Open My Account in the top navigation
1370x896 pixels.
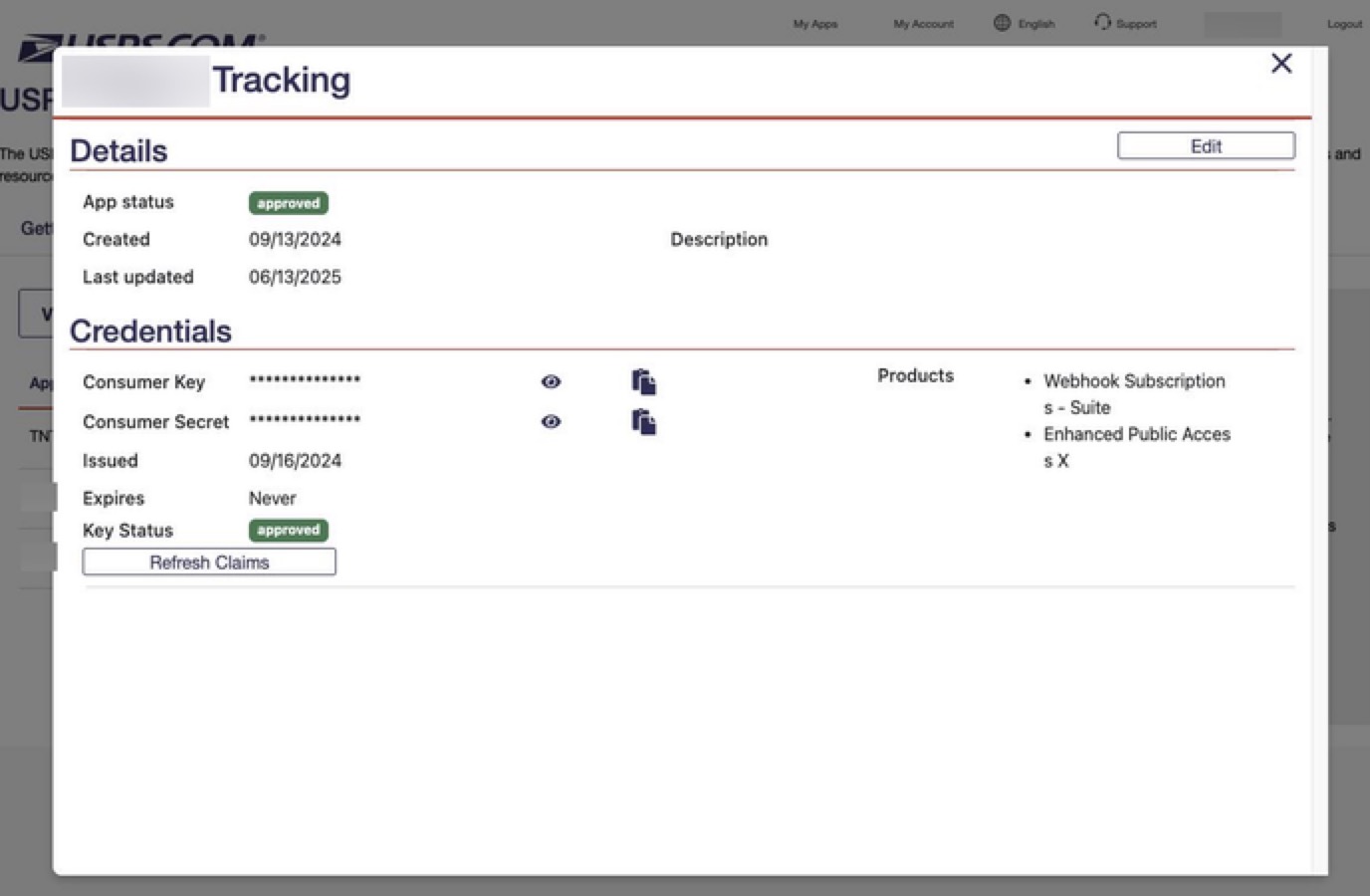coord(924,24)
